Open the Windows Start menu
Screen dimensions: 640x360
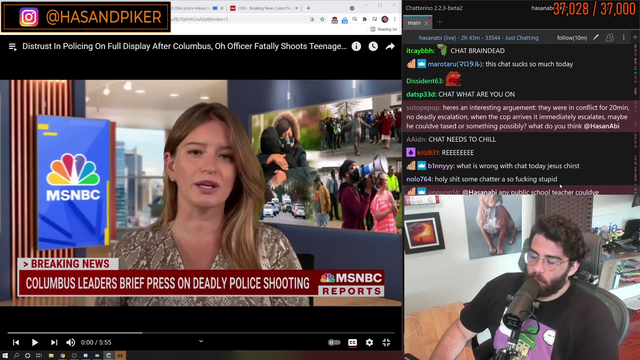point(5,356)
